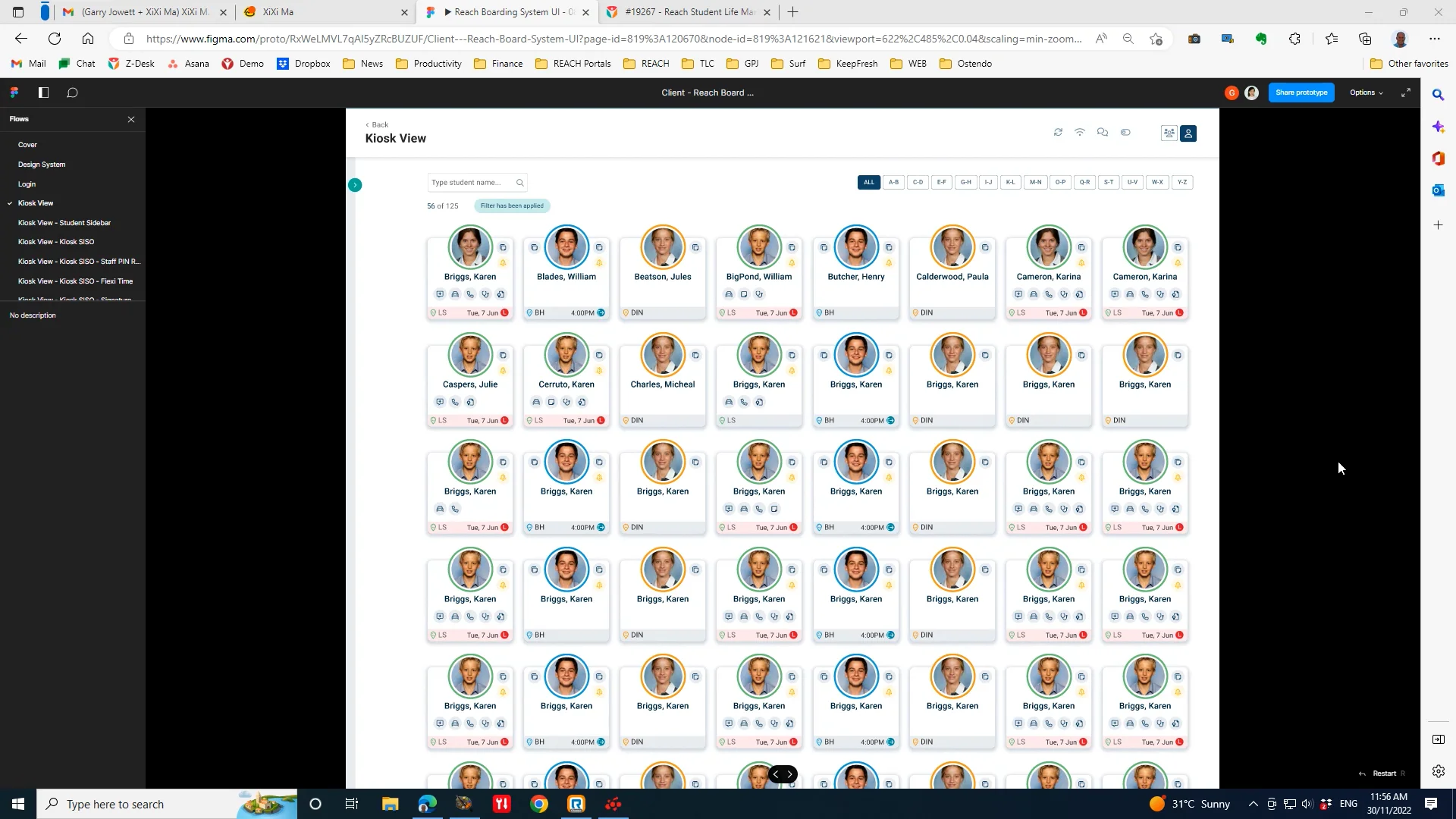Click the search magnifier in the student name field
1456x819 pixels.
[520, 182]
